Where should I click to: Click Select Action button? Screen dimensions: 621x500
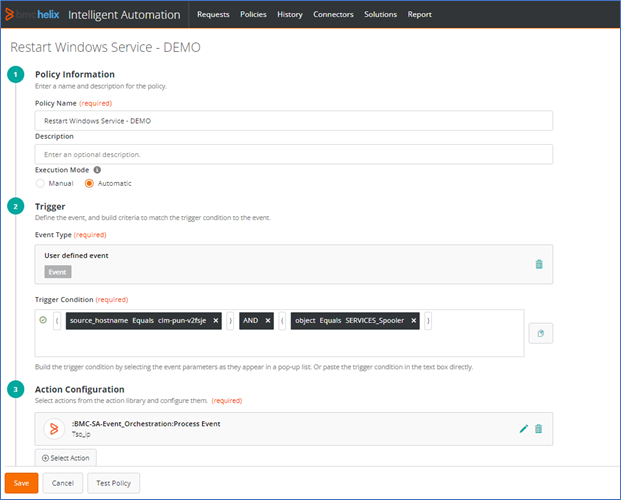pyautogui.click(x=66, y=458)
